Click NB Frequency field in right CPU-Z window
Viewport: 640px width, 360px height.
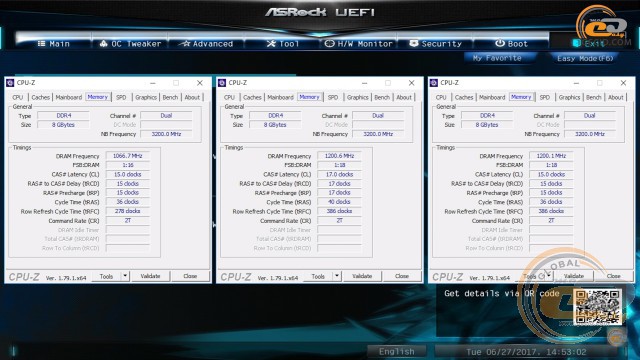click(590, 134)
